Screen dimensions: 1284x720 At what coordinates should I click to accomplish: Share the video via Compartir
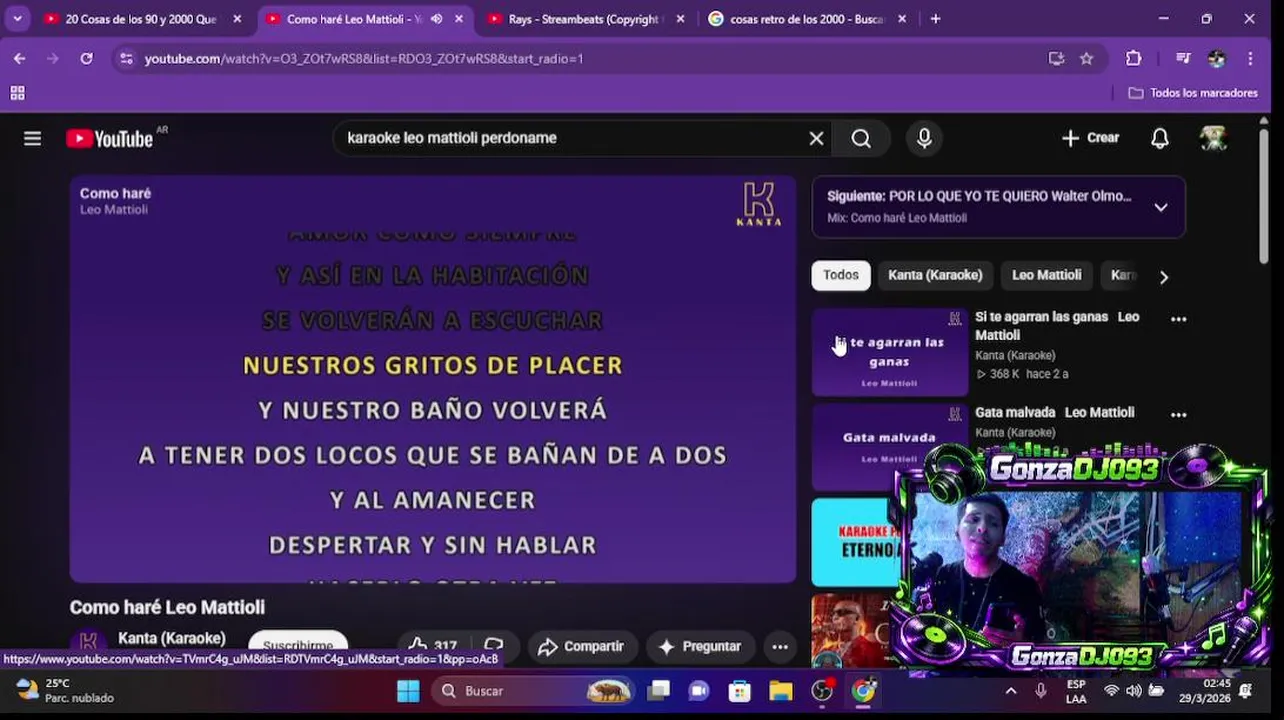point(582,646)
